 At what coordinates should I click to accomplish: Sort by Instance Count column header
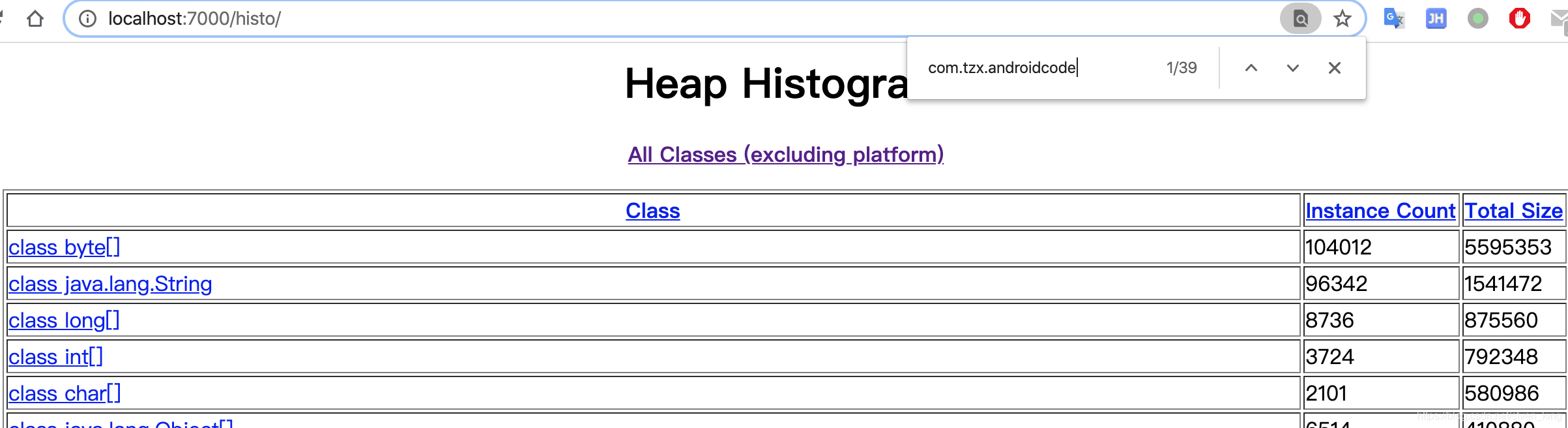tap(1380, 211)
